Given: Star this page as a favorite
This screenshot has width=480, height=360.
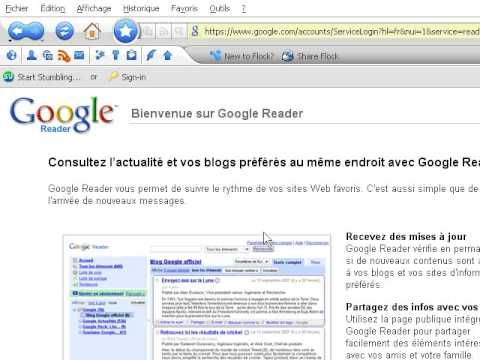Looking at the screenshot, I should tap(126, 31).
